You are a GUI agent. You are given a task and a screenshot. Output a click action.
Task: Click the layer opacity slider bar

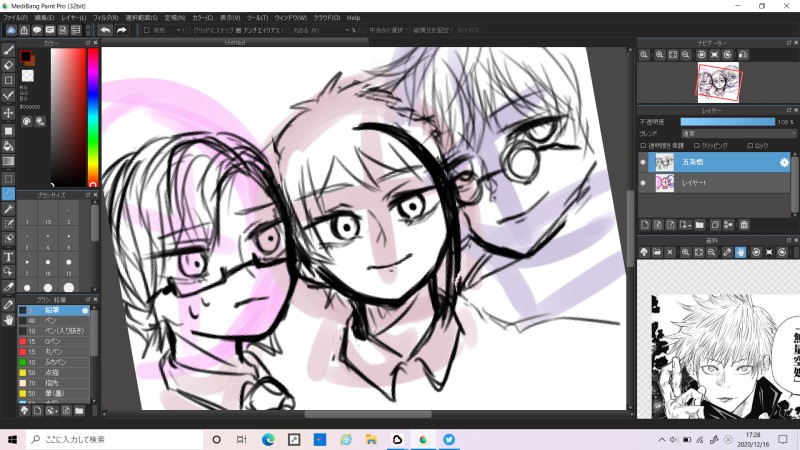(728, 122)
